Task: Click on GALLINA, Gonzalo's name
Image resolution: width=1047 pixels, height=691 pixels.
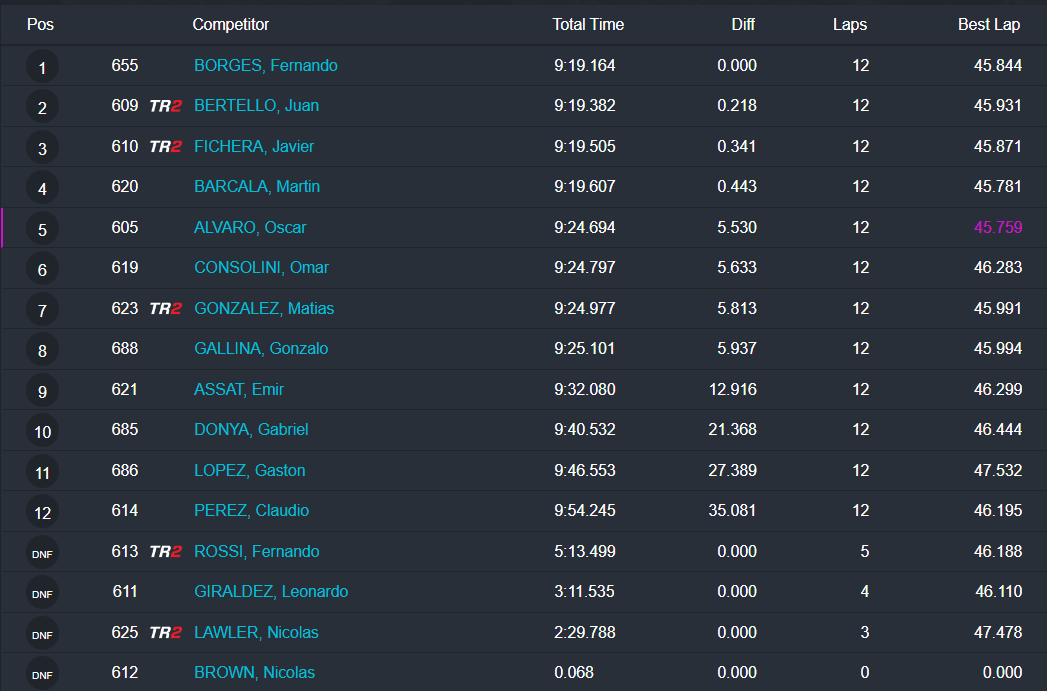Action: pos(261,349)
